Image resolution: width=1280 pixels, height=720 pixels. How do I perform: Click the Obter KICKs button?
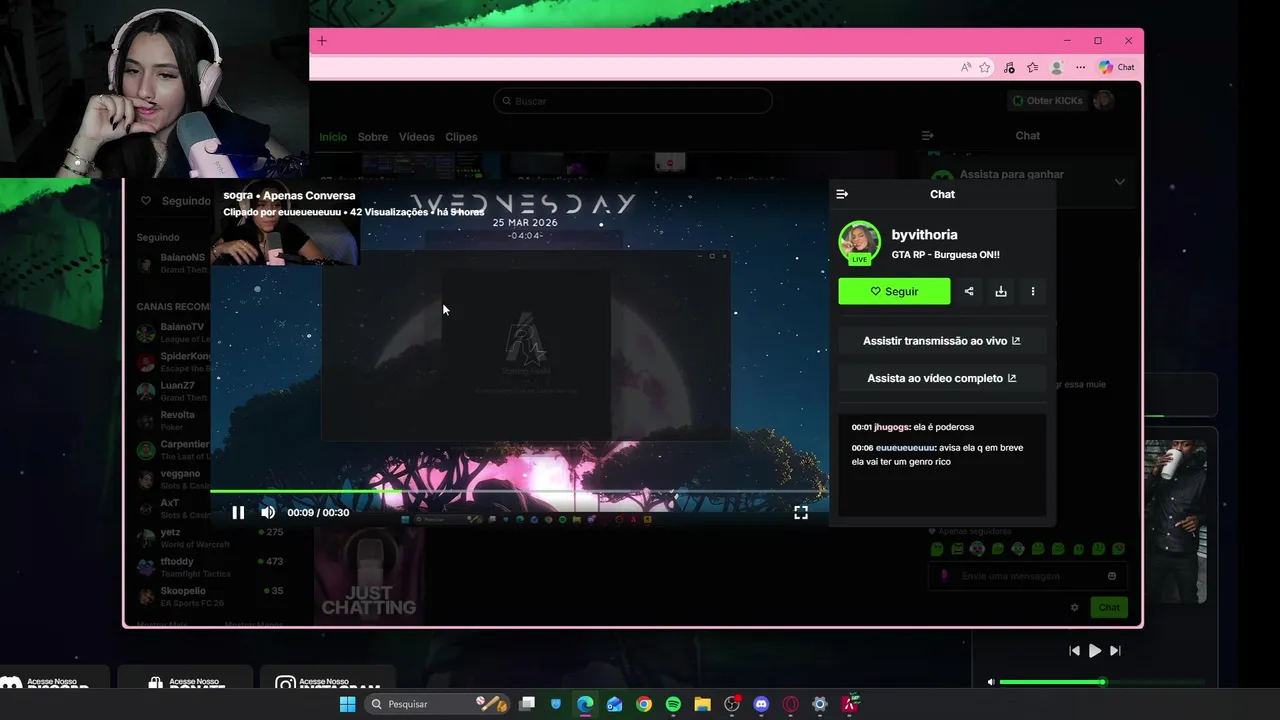[x=1047, y=101]
